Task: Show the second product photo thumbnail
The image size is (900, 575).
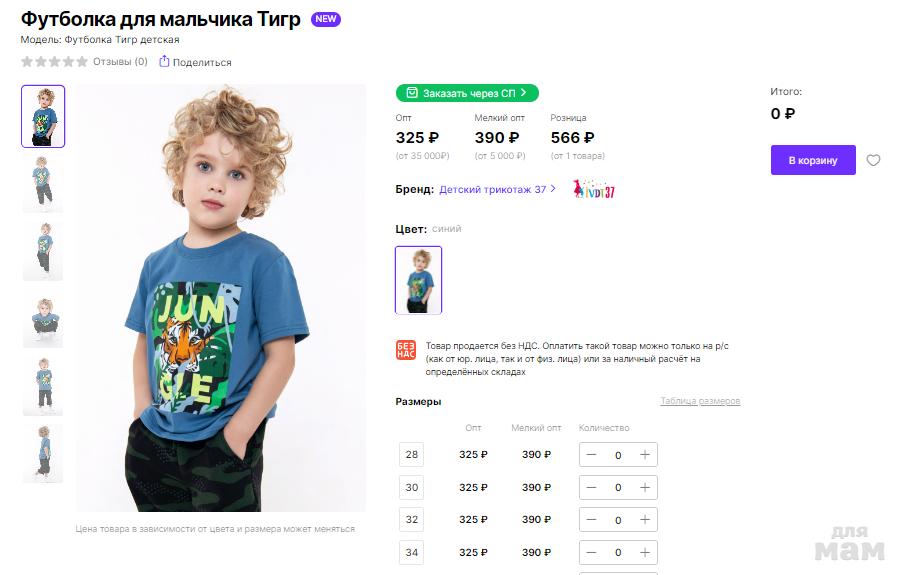Action: click(x=43, y=183)
